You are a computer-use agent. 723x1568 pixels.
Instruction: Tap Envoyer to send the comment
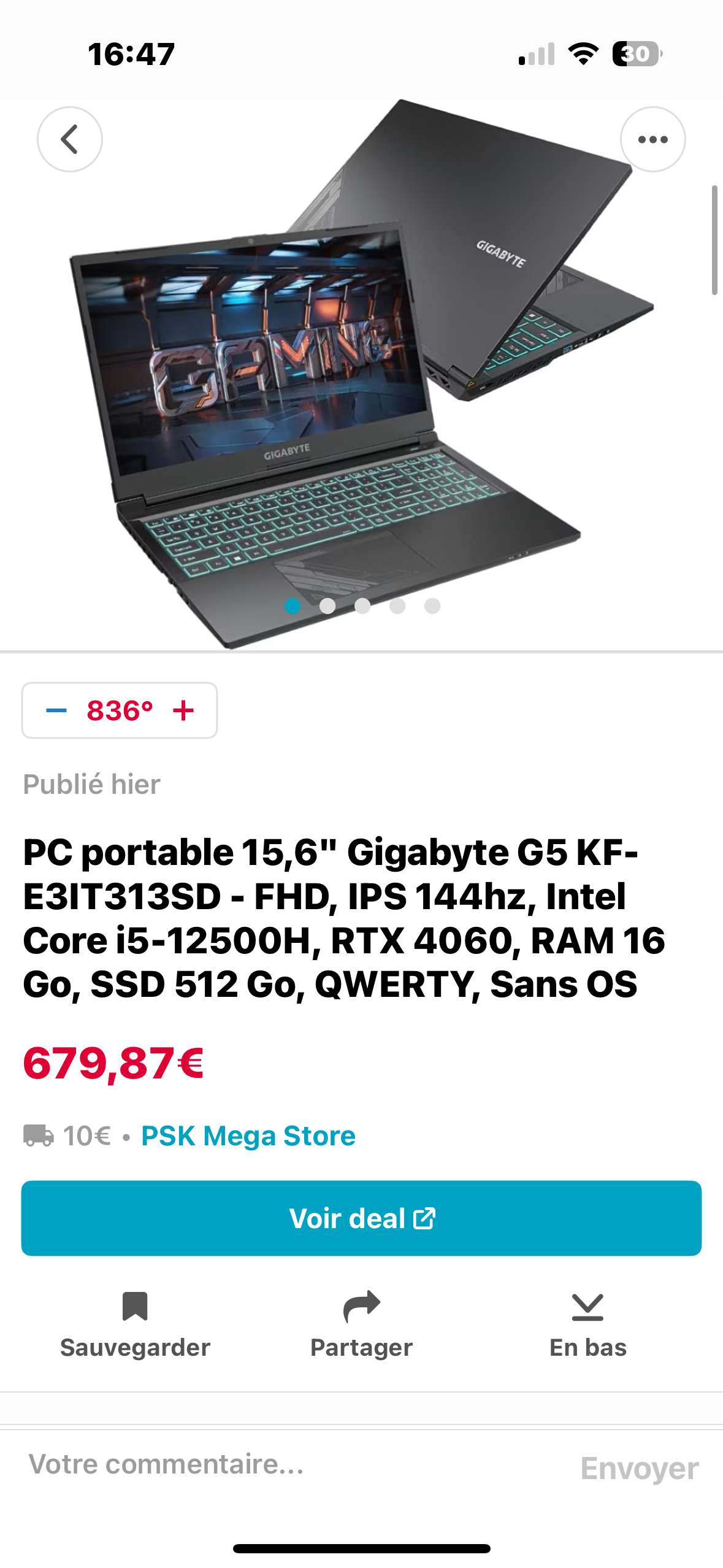640,1468
